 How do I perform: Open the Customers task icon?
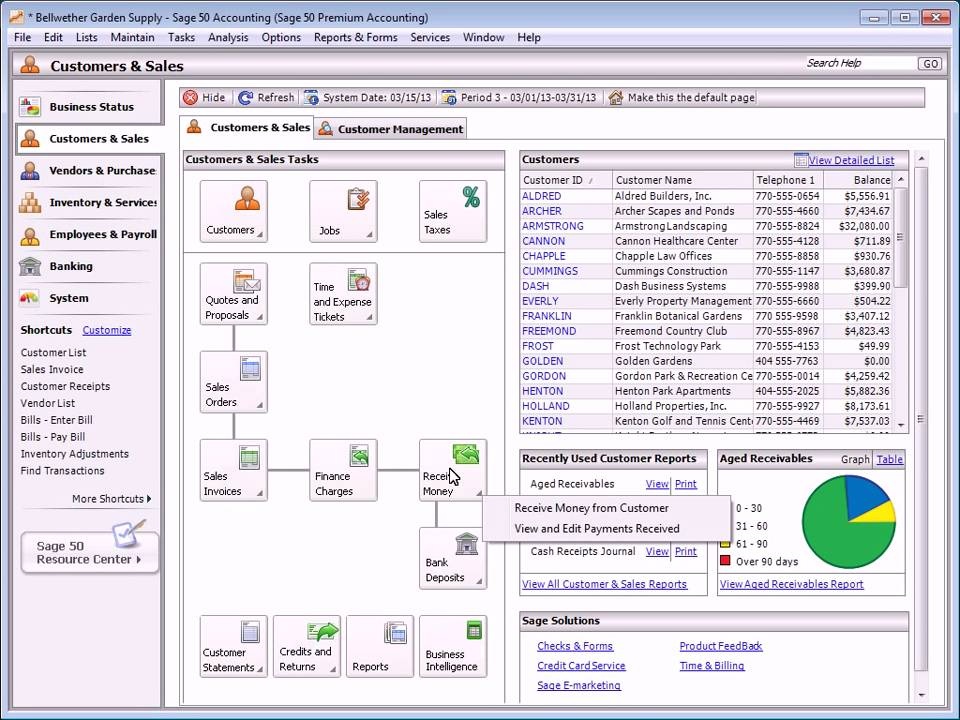point(233,211)
